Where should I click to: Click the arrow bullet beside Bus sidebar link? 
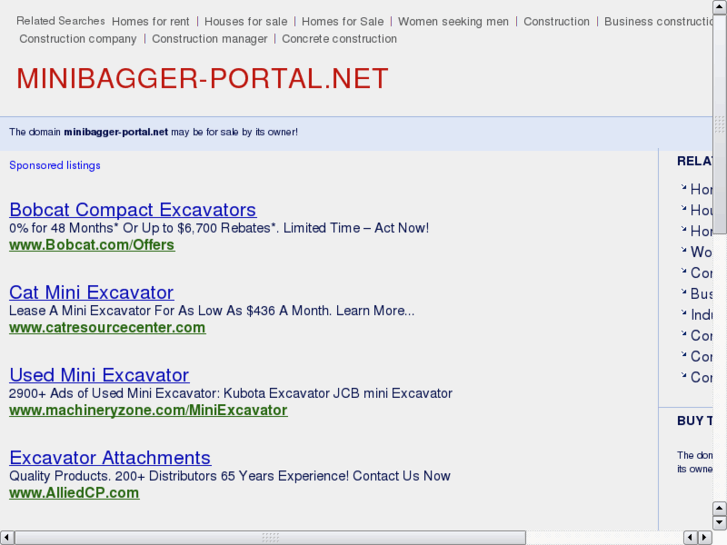pos(683,292)
